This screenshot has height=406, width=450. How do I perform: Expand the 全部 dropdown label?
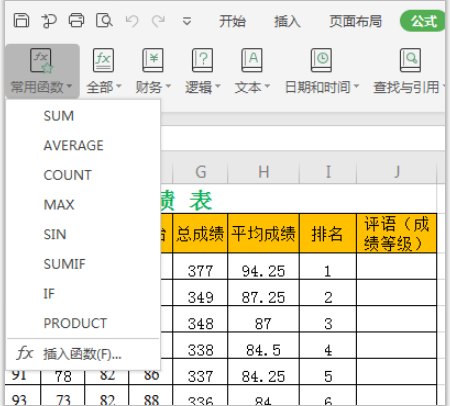tap(104, 87)
